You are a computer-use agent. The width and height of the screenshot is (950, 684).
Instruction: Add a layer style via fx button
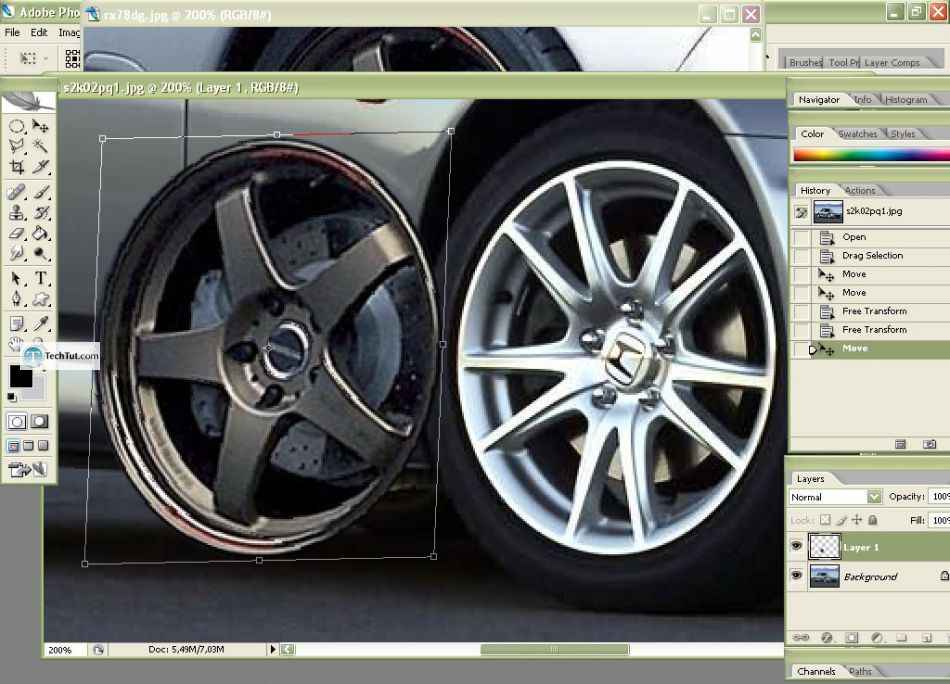click(826, 637)
